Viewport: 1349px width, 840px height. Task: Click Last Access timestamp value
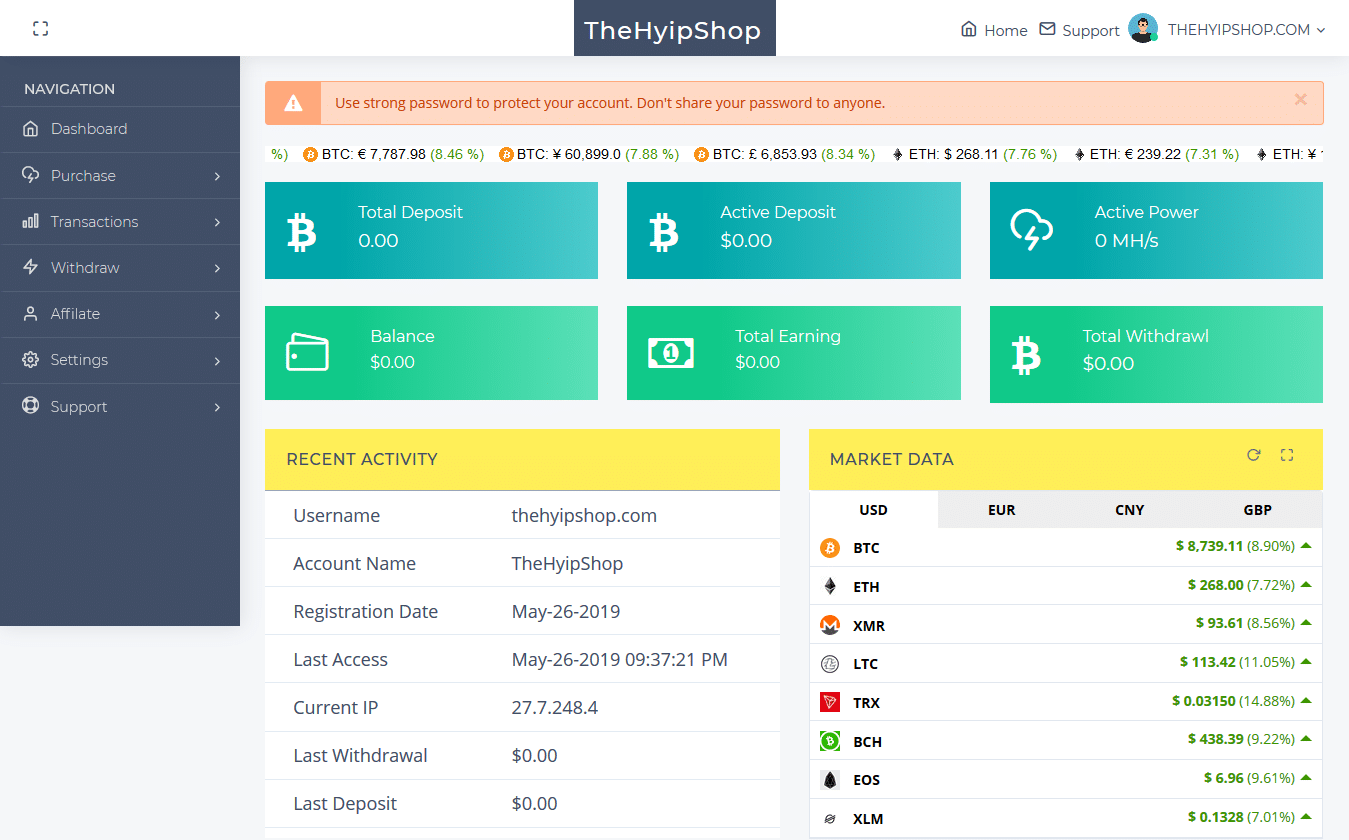pos(619,660)
